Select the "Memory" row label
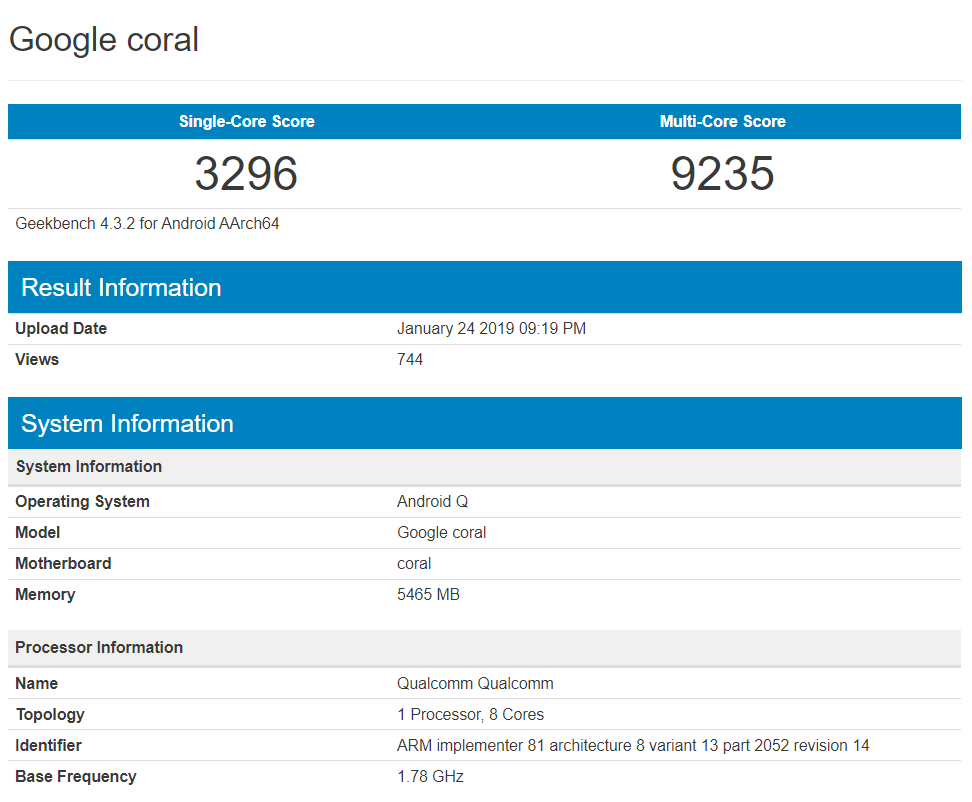 coord(45,594)
